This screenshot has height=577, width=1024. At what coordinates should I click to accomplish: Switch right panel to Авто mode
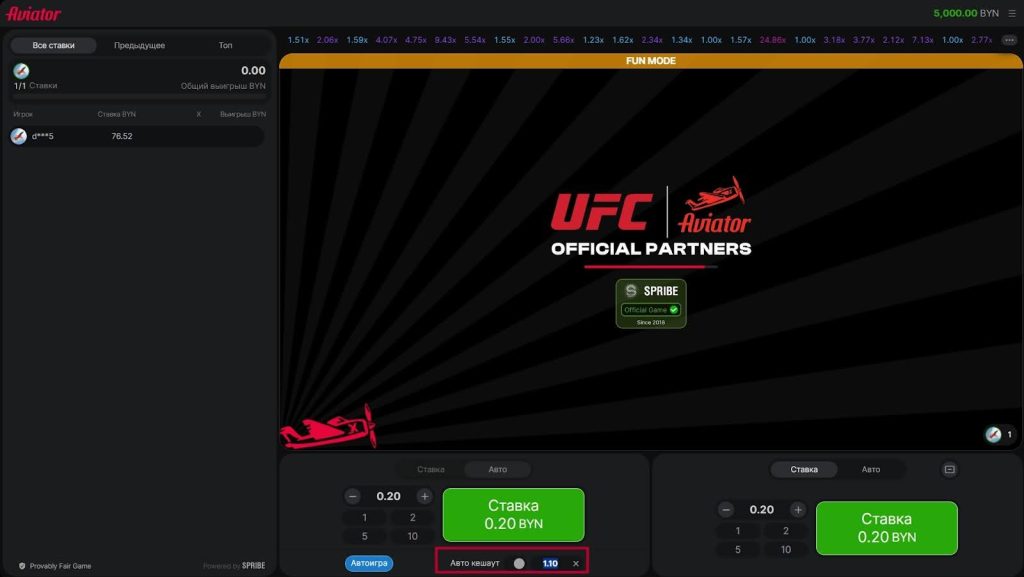(x=871, y=469)
